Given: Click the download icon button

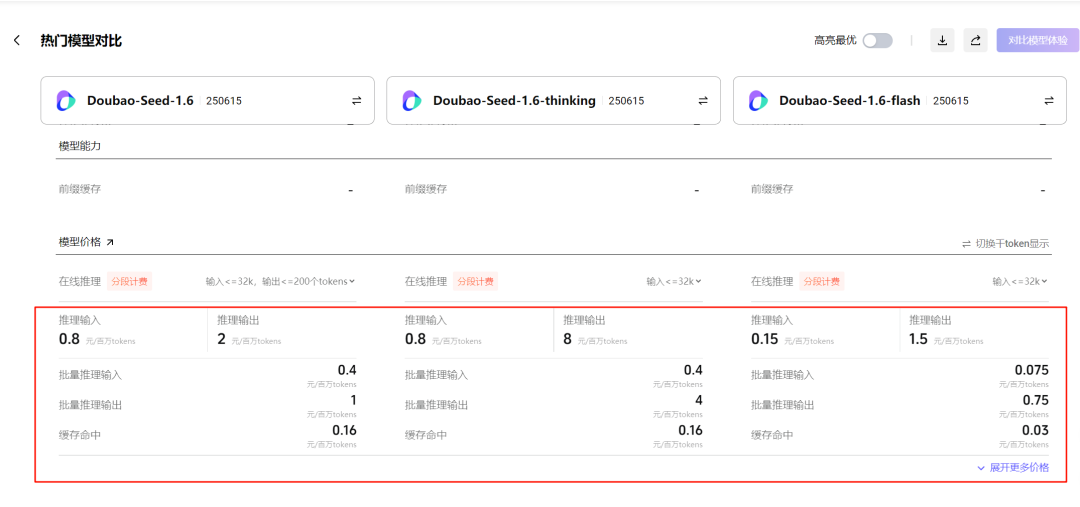Looking at the screenshot, I should pos(942,41).
